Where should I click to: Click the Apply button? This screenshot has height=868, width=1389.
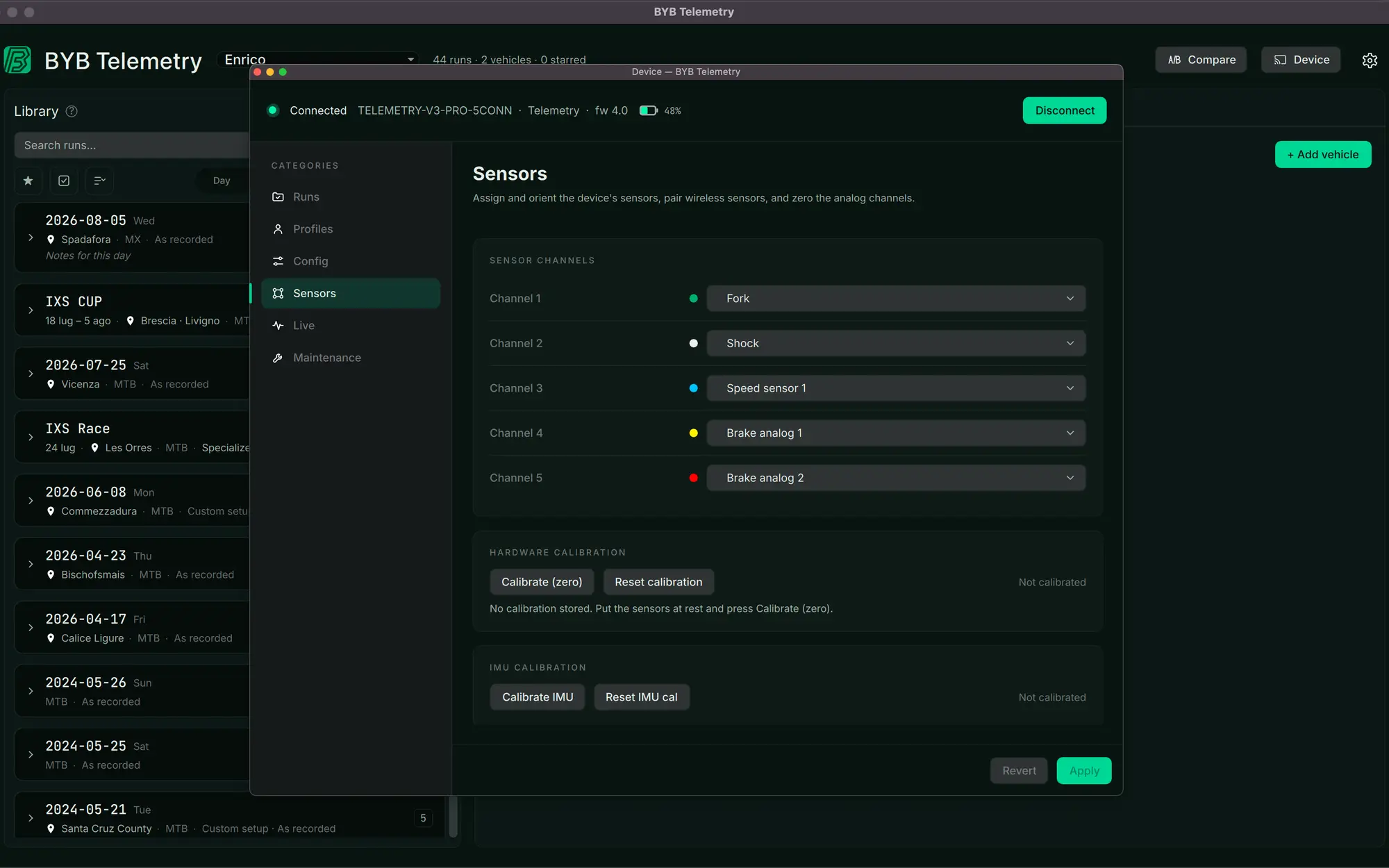coord(1084,771)
